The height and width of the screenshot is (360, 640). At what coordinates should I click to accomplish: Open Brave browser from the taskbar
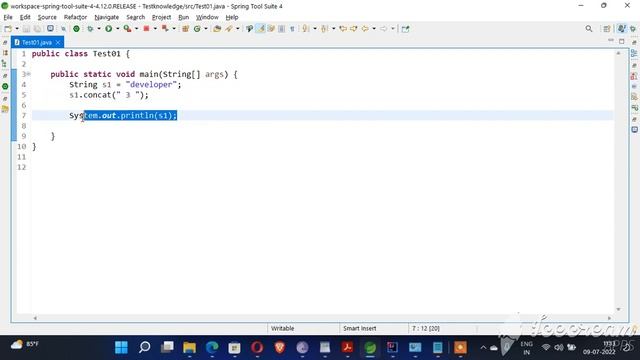click(280, 347)
